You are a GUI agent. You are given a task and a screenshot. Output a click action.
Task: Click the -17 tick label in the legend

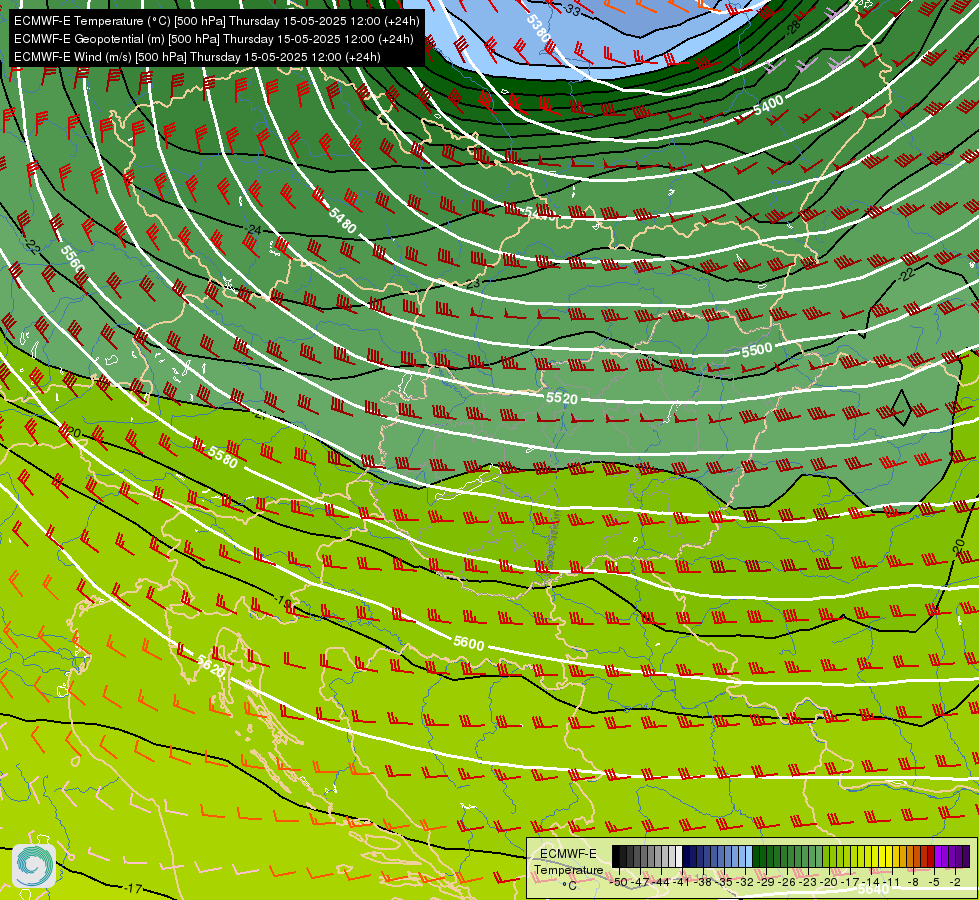pyautogui.click(x=850, y=882)
